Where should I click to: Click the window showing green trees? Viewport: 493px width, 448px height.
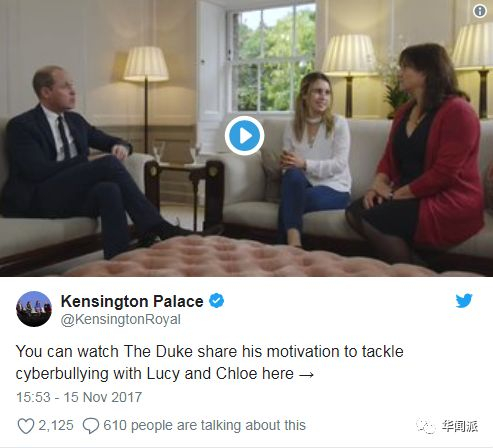coord(272,58)
